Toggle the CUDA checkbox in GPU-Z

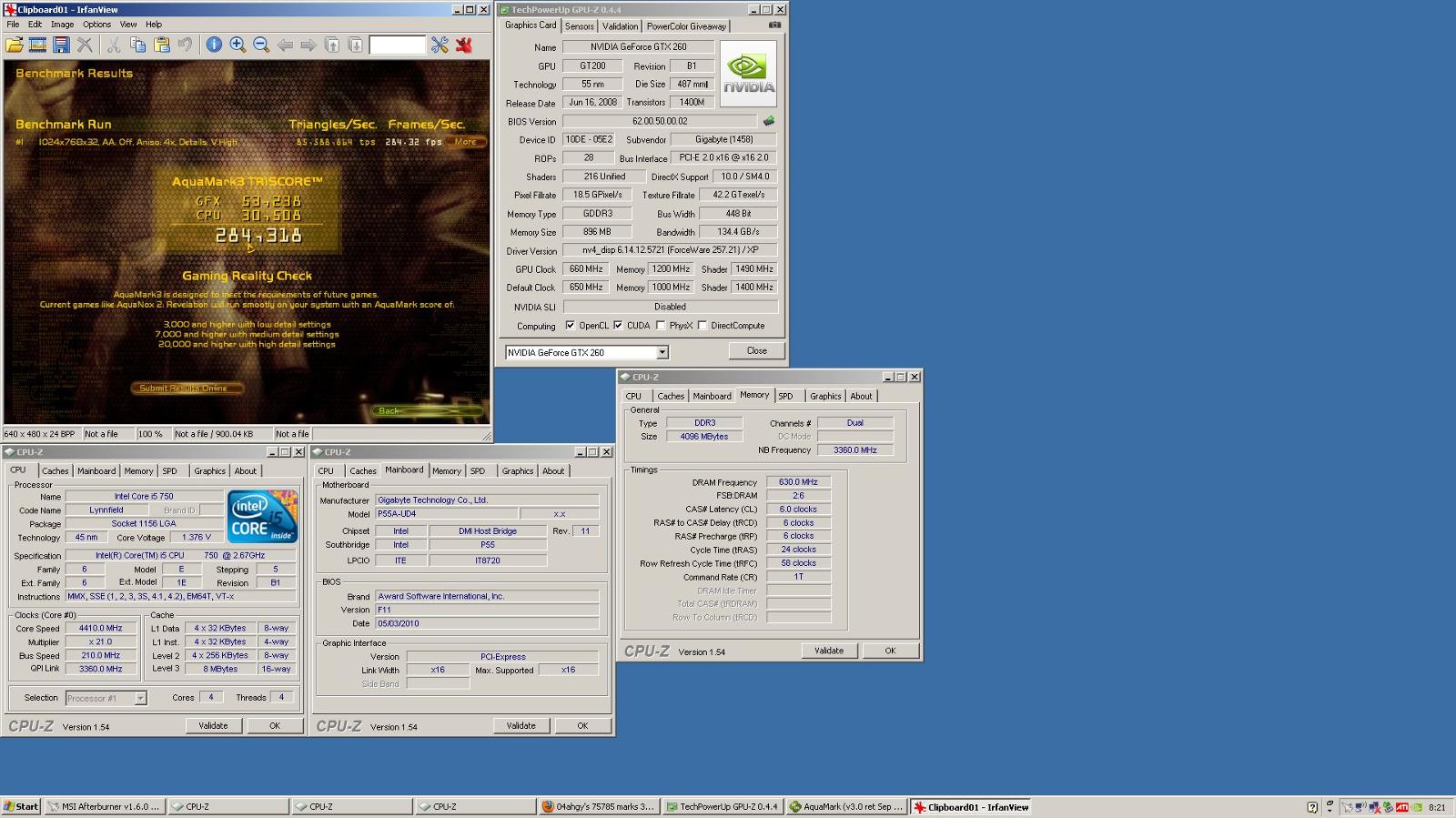(618, 326)
